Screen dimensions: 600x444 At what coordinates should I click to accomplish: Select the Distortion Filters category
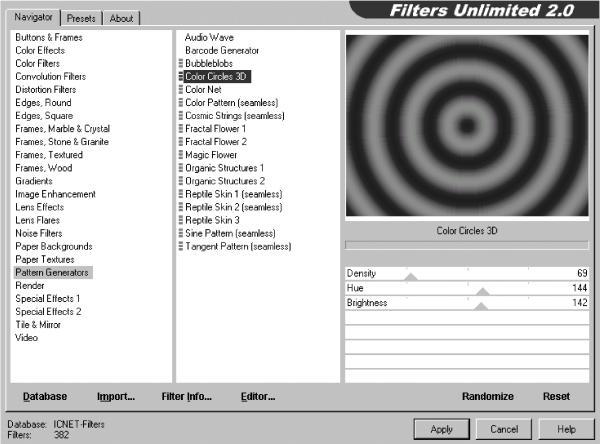tap(46, 89)
